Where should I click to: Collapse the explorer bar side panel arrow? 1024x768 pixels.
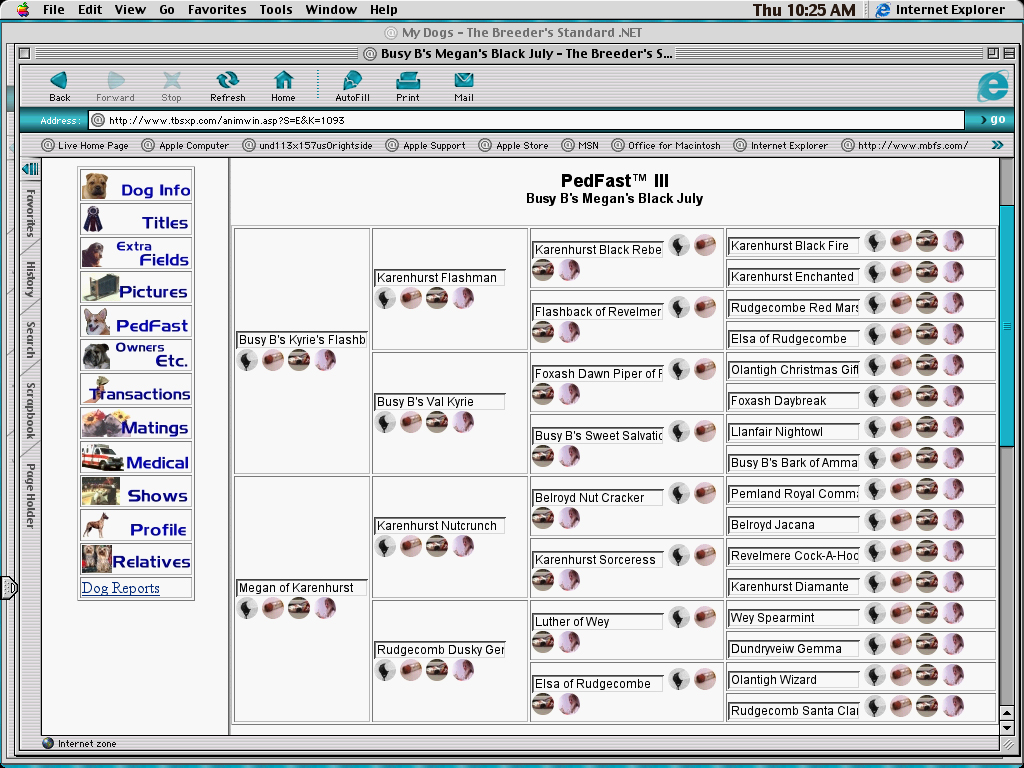pyautogui.click(x=30, y=169)
